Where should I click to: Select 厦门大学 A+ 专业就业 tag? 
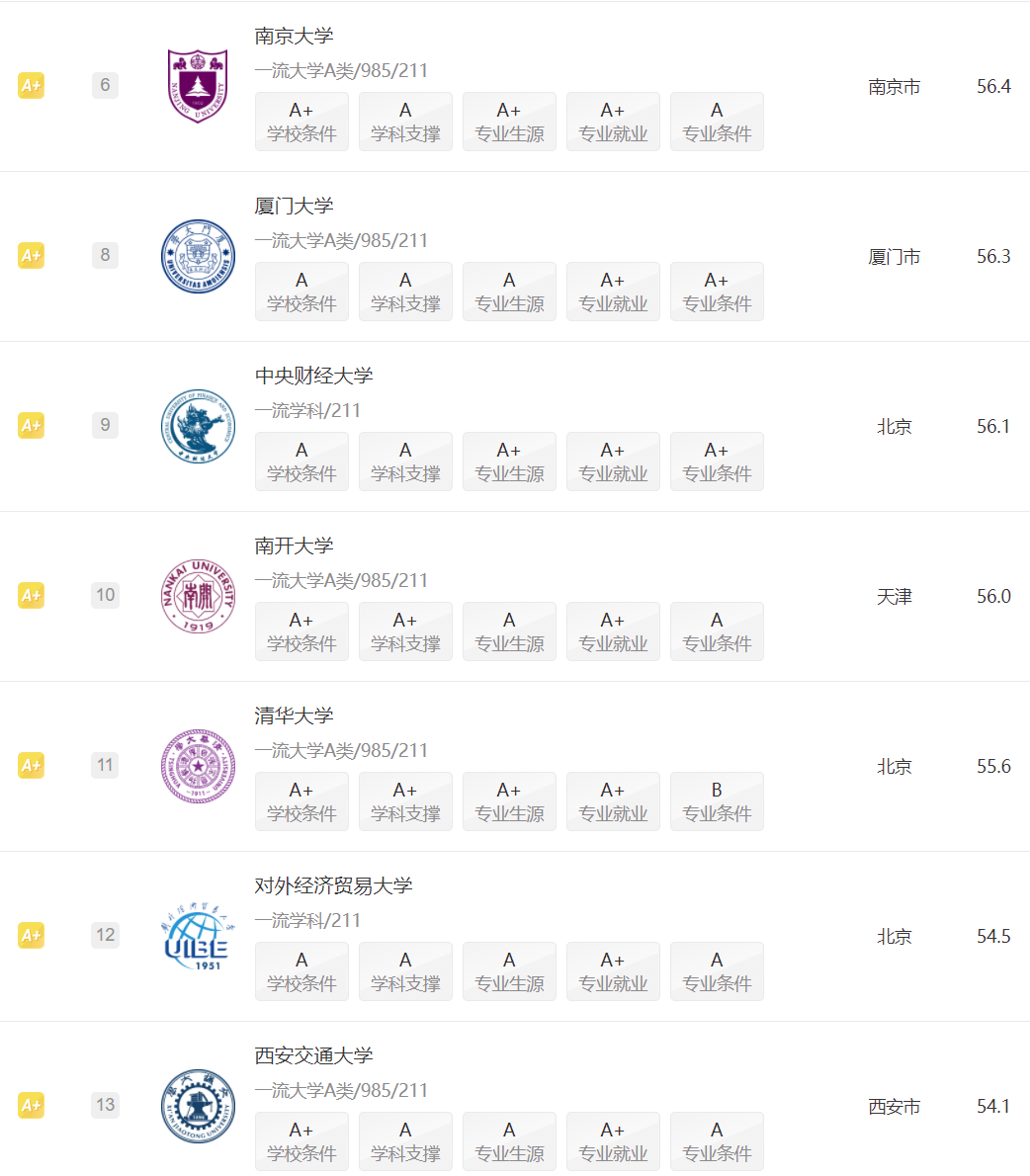click(x=613, y=292)
